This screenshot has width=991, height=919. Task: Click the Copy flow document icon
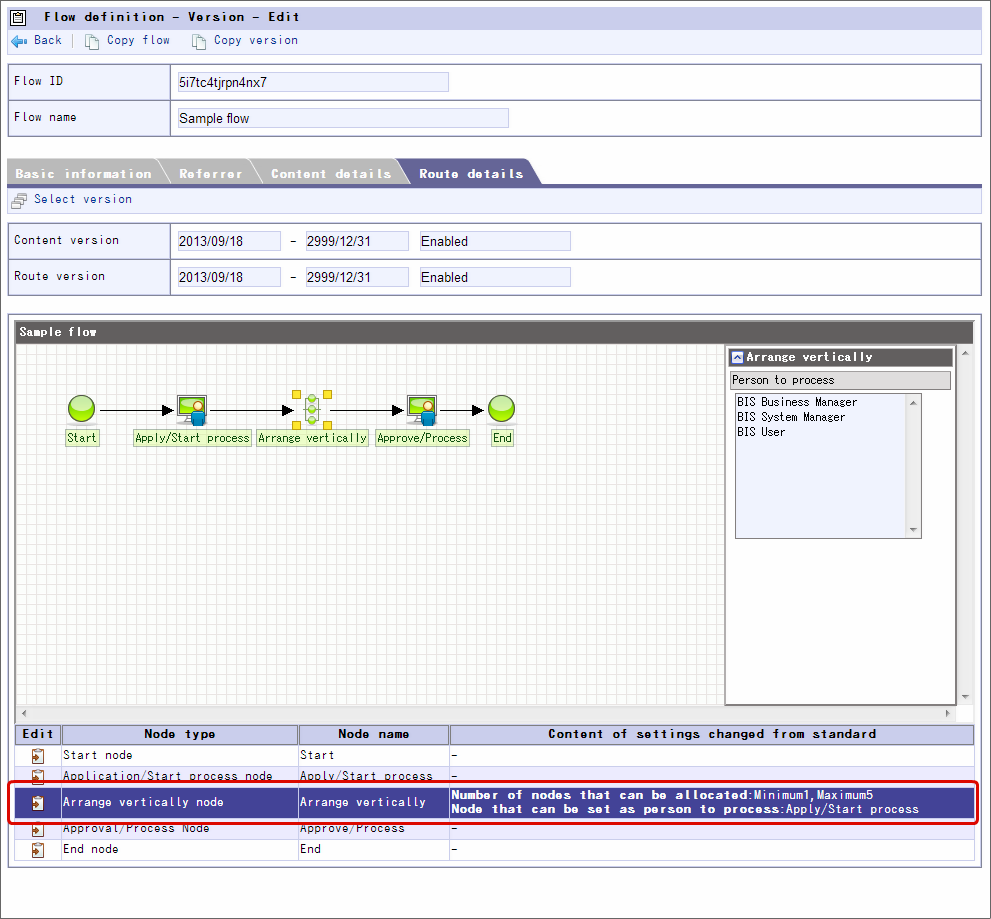[x=92, y=42]
